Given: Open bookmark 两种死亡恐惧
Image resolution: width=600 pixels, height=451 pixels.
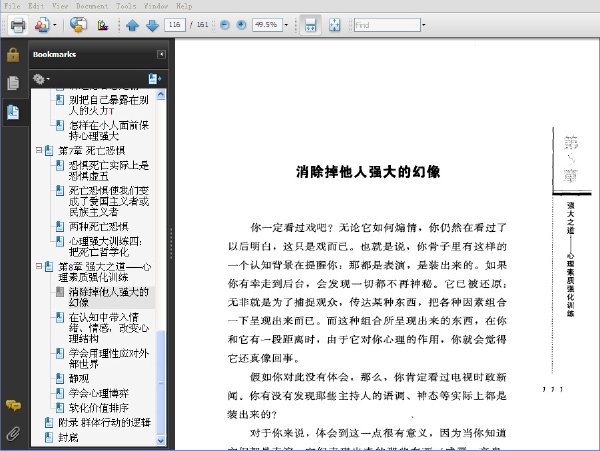Looking at the screenshot, I should tap(98, 226).
